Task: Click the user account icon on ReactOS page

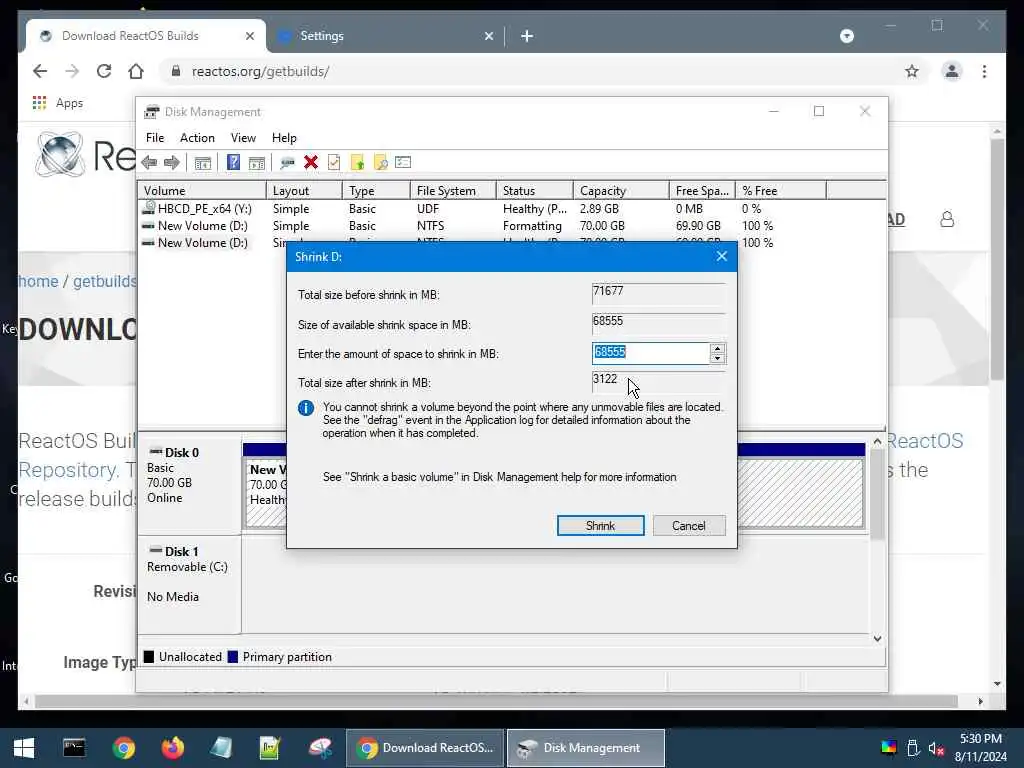Action: click(947, 219)
